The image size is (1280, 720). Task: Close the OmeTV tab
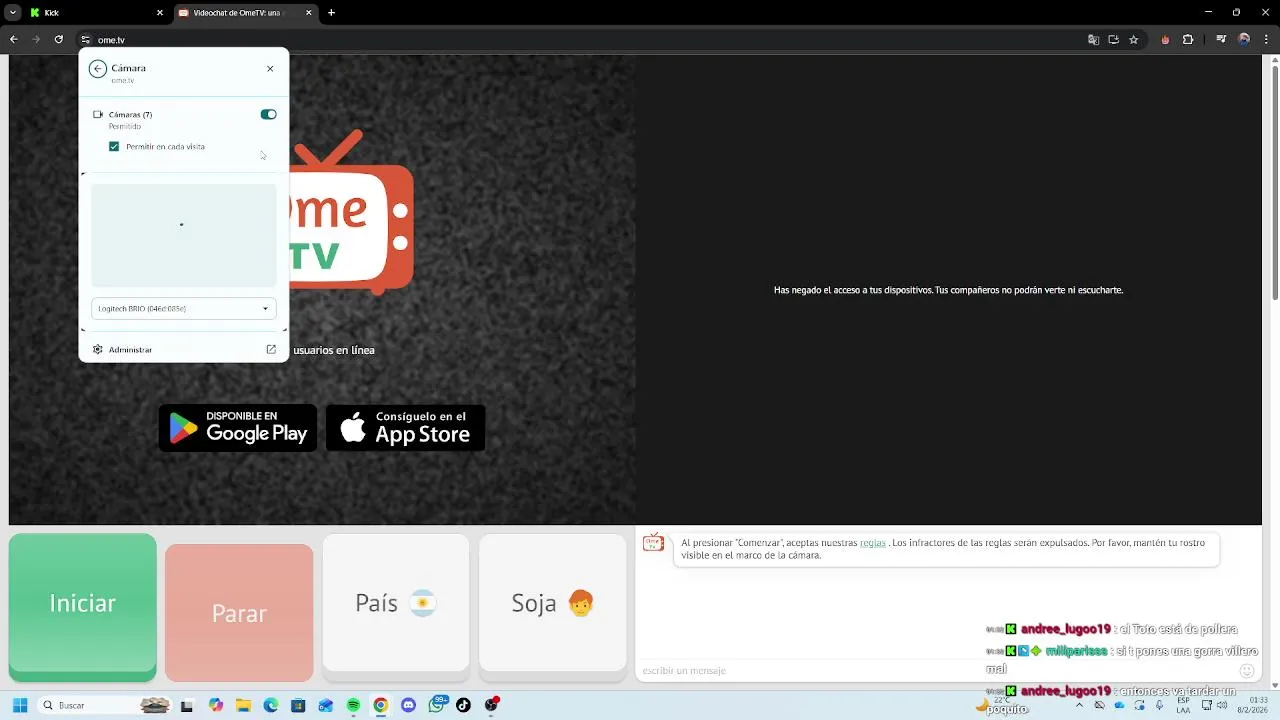[x=308, y=13]
